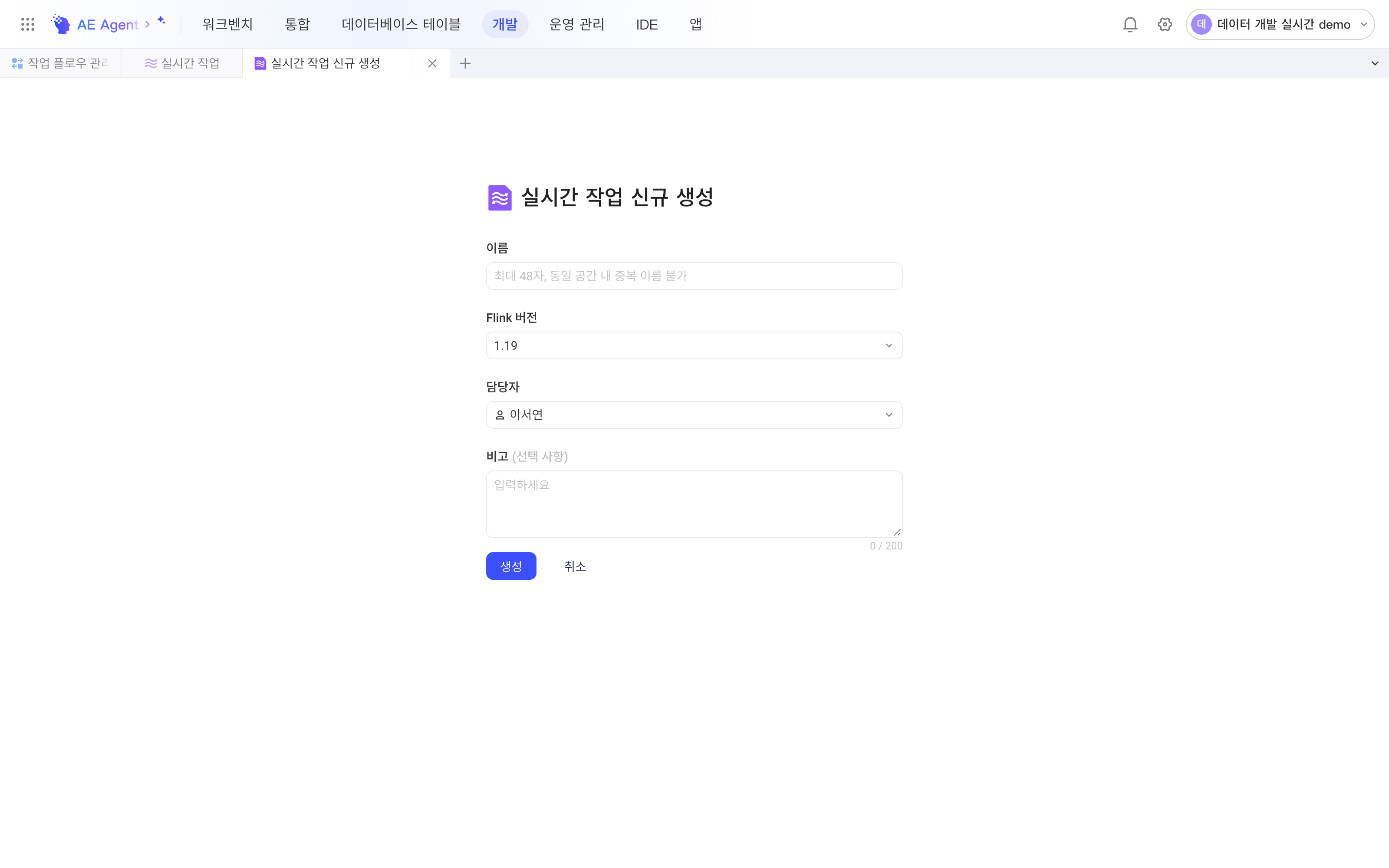
Task: Select the 개발 menu
Action: point(504,24)
